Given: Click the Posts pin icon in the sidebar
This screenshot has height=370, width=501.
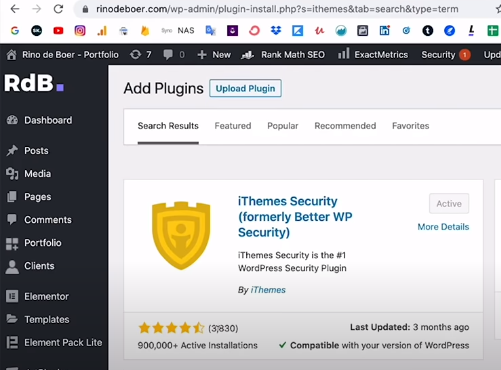Looking at the screenshot, I should tap(12, 150).
